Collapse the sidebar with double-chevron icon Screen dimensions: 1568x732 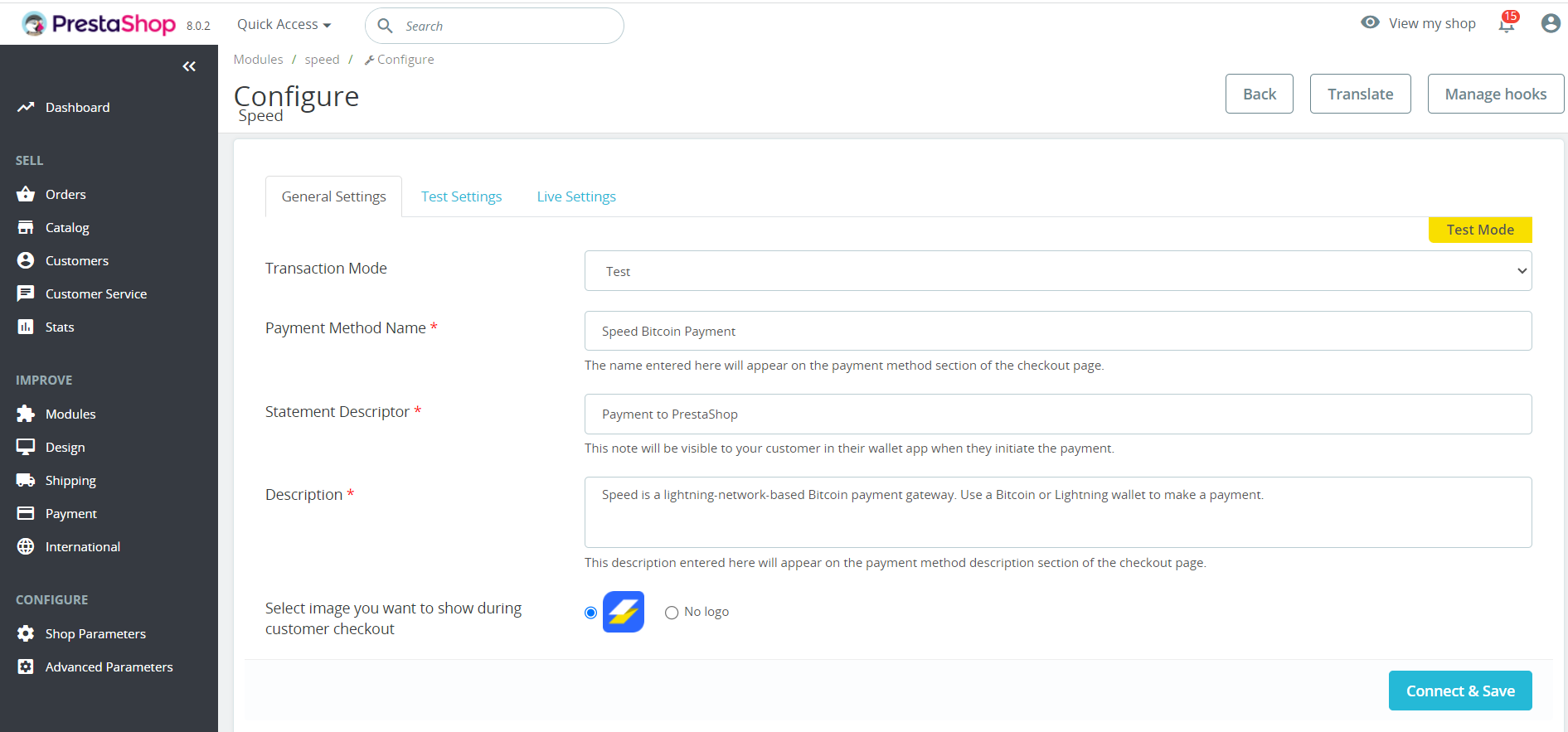(x=189, y=66)
